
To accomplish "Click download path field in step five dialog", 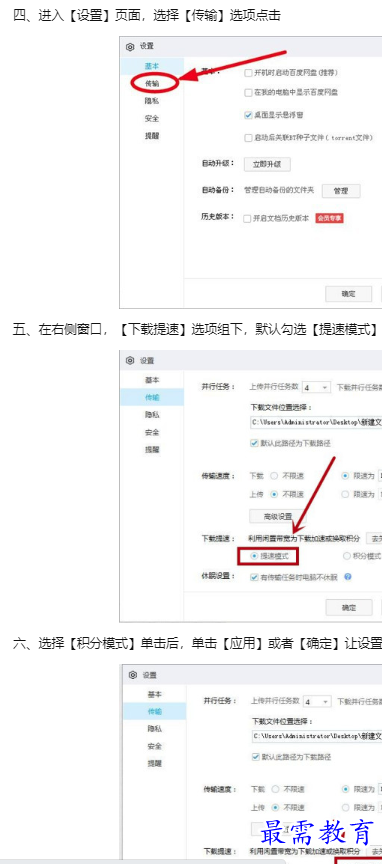I will coord(316,422).
